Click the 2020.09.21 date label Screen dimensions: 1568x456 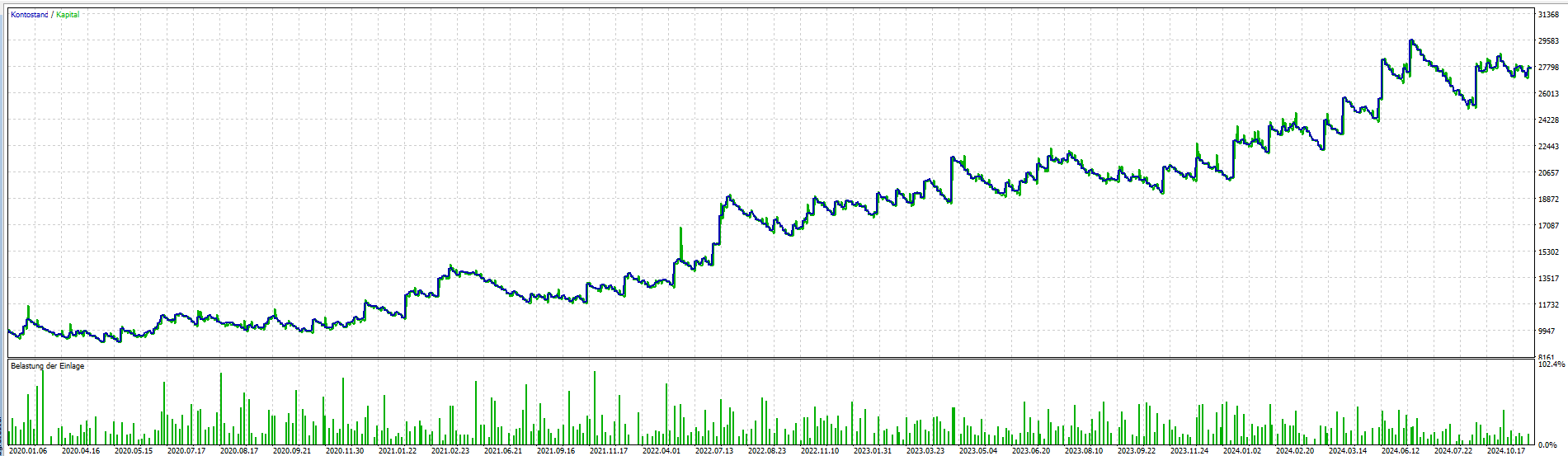[292, 451]
